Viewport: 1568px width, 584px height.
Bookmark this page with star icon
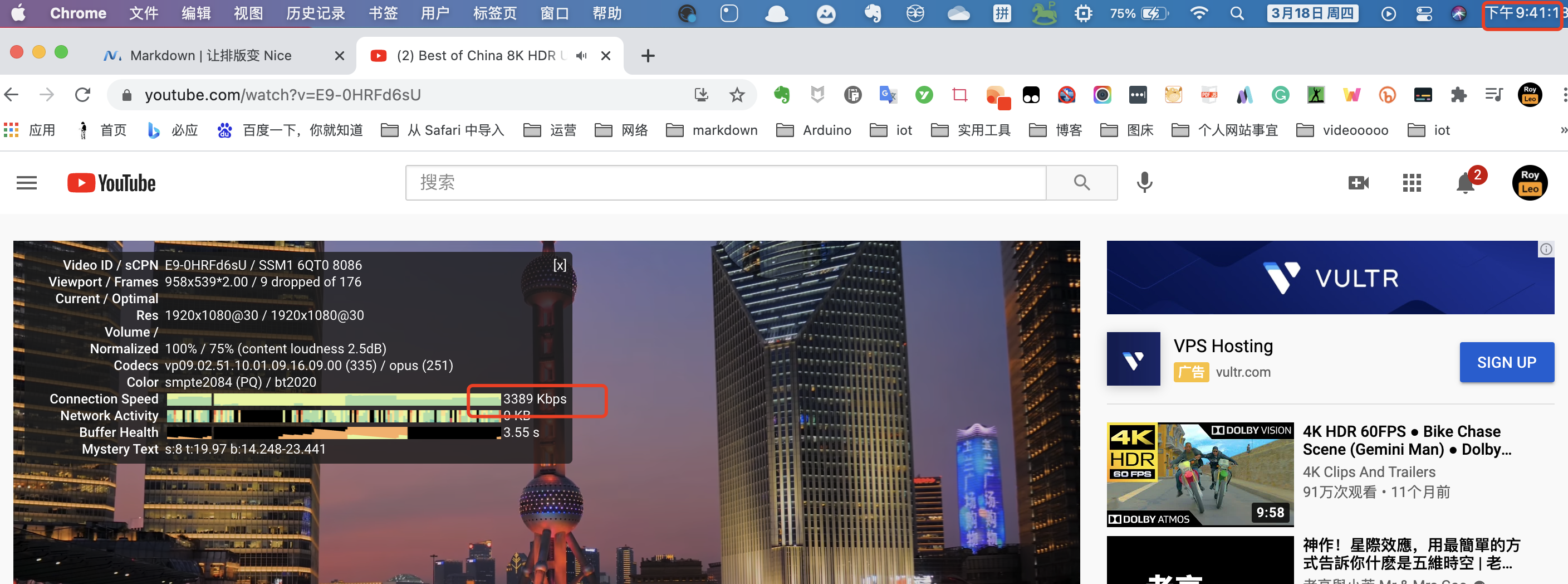737,95
